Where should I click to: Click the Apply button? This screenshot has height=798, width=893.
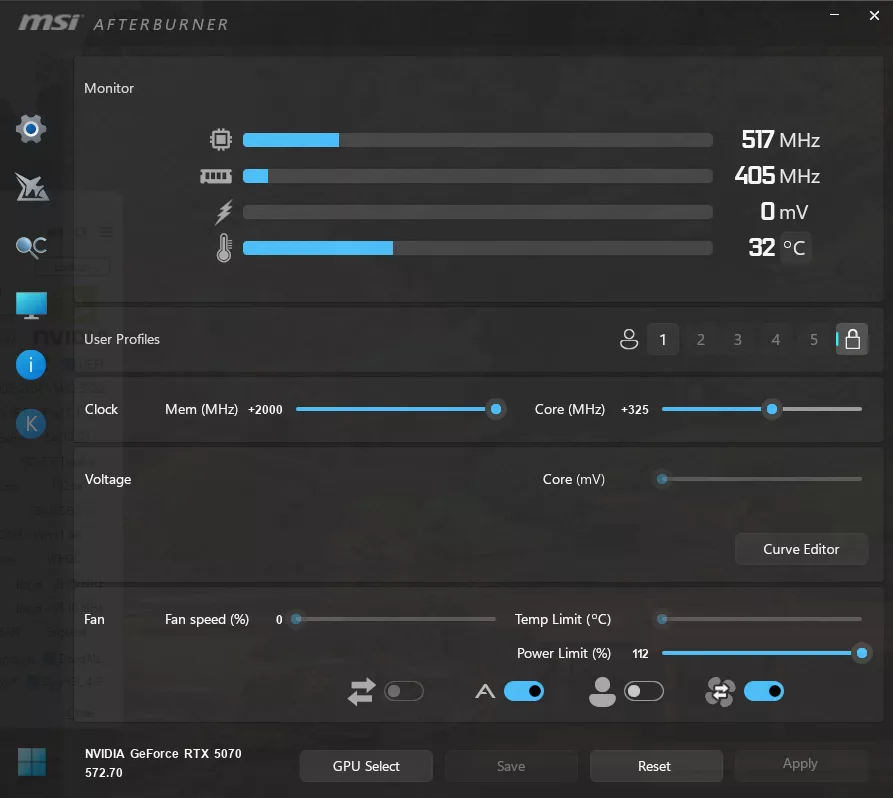coord(800,764)
